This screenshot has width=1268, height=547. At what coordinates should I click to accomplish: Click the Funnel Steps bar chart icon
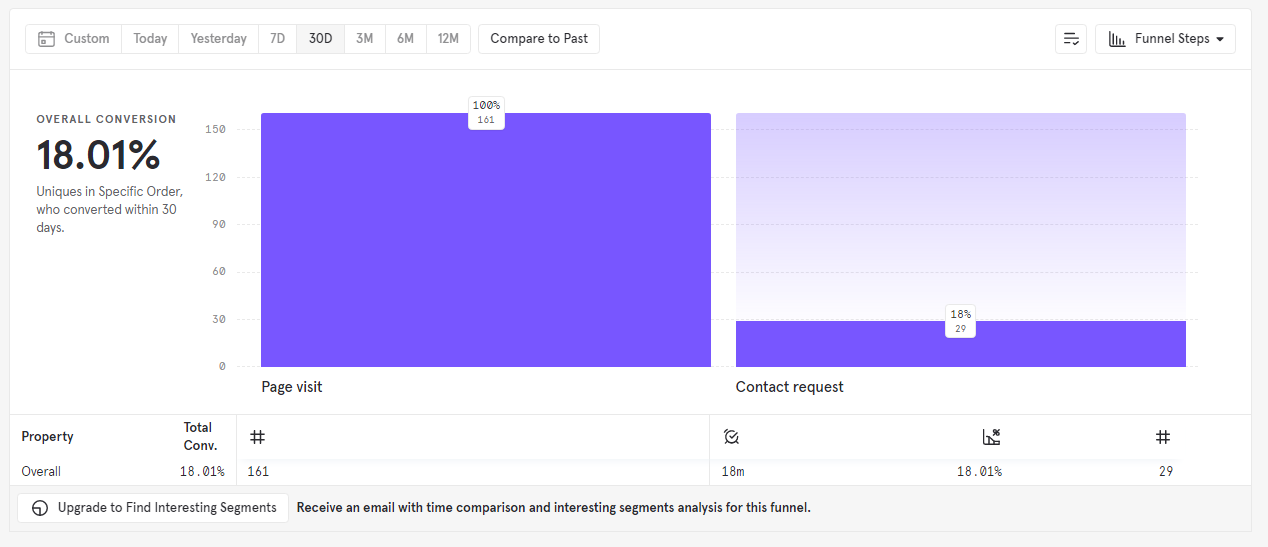tap(1117, 39)
